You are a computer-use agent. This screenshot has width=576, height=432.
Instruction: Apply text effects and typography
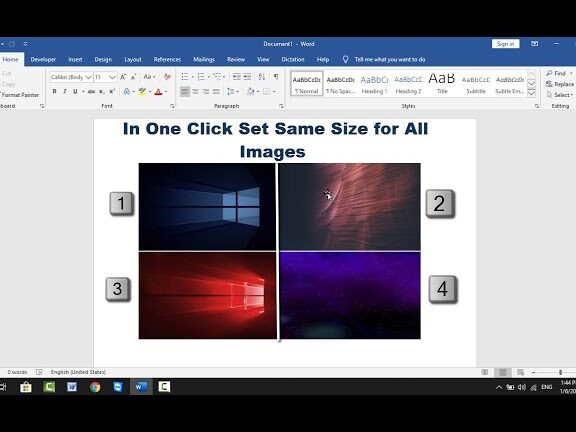click(126, 91)
